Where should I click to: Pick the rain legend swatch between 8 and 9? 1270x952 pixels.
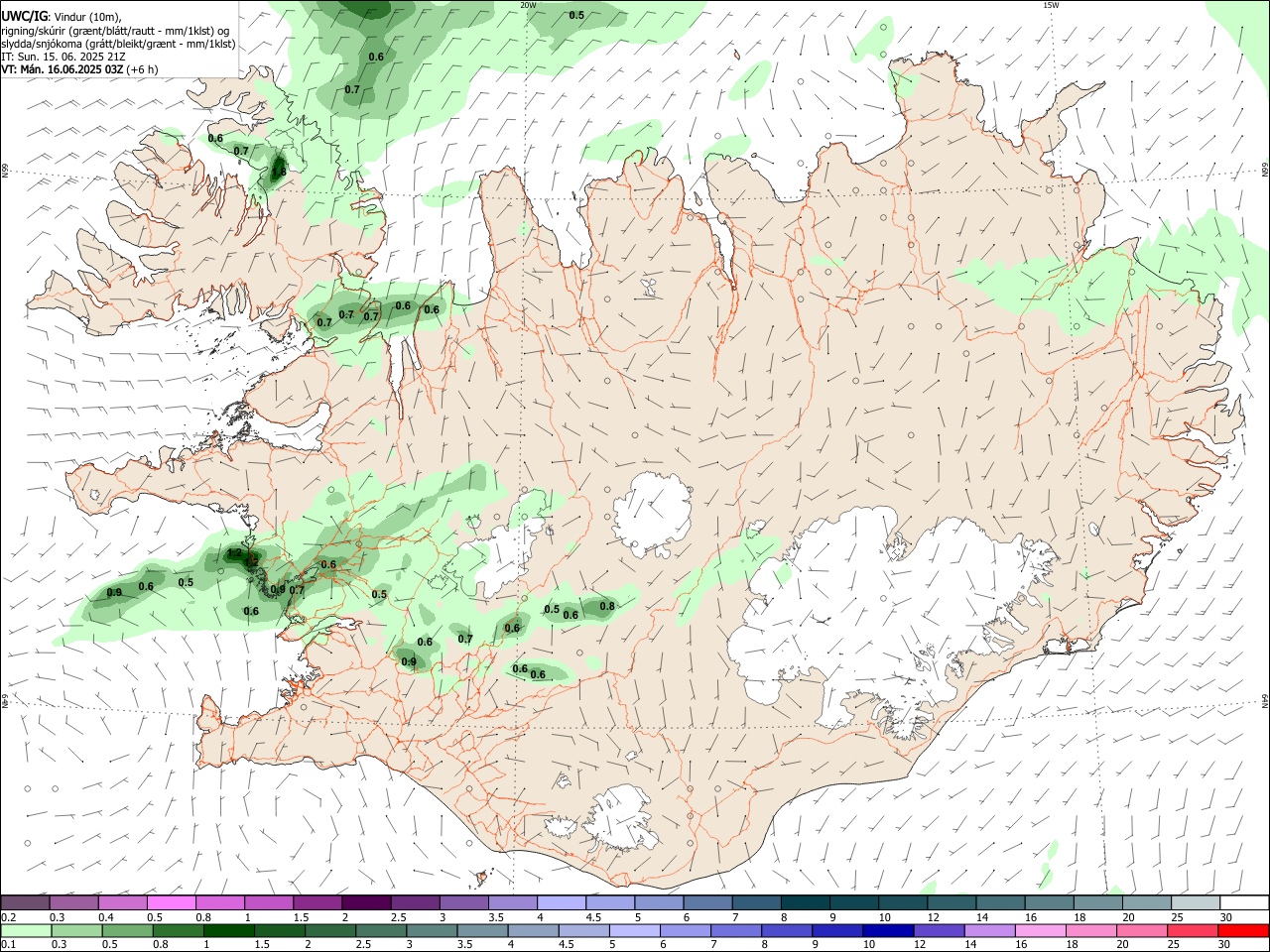(x=785, y=930)
